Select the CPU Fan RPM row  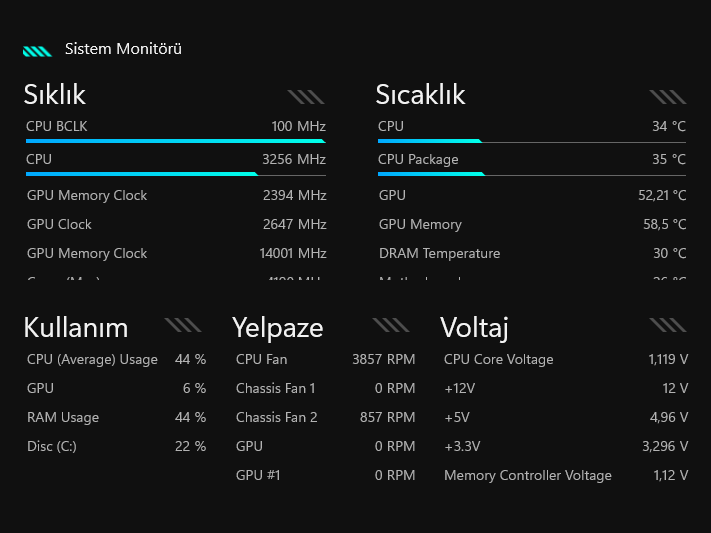[x=325, y=359]
